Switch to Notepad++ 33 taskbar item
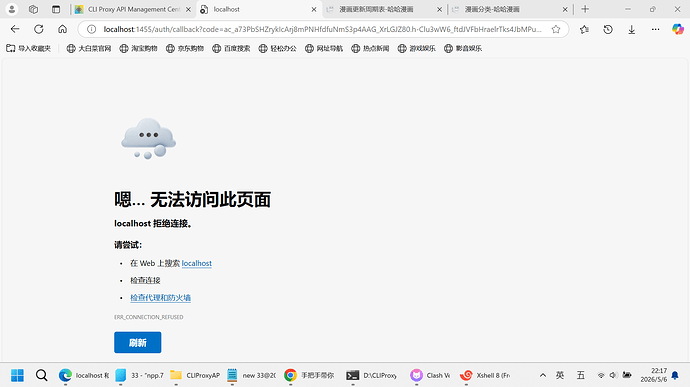Image resolution: width=690 pixels, height=387 pixels. [x=139, y=375]
